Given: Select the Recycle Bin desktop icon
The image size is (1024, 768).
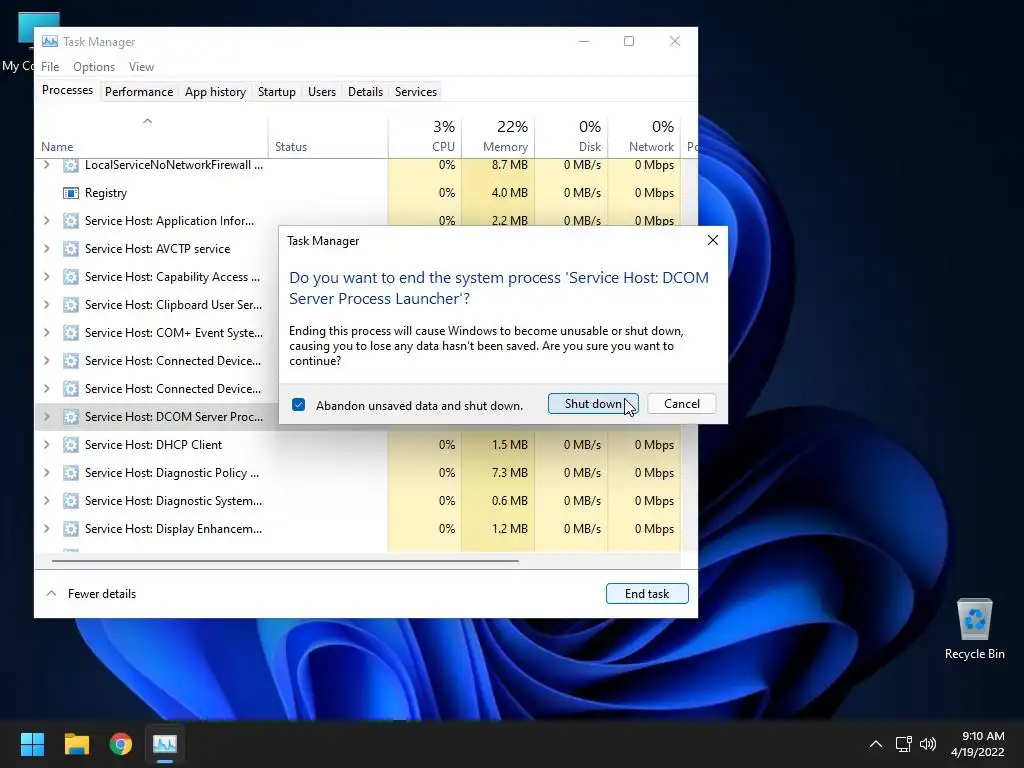Looking at the screenshot, I should (x=974, y=629).
